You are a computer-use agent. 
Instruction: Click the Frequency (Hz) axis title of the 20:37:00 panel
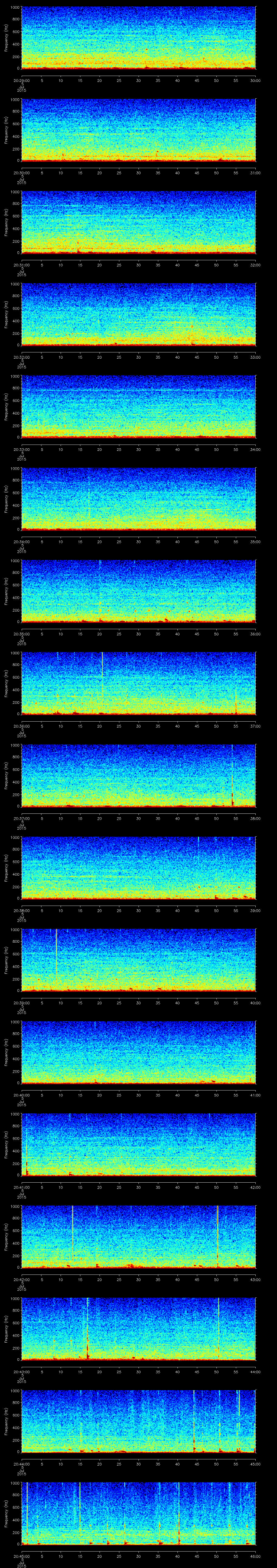(6, 775)
